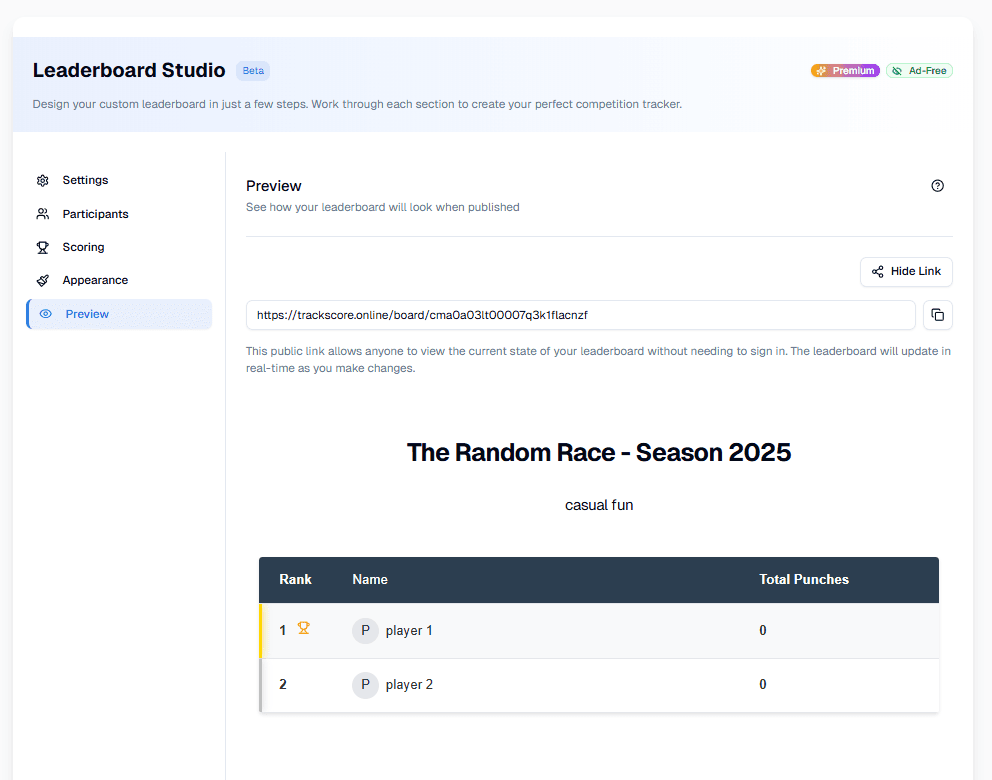Click the Preview eye icon in sidebar
The image size is (992, 780).
point(46,313)
